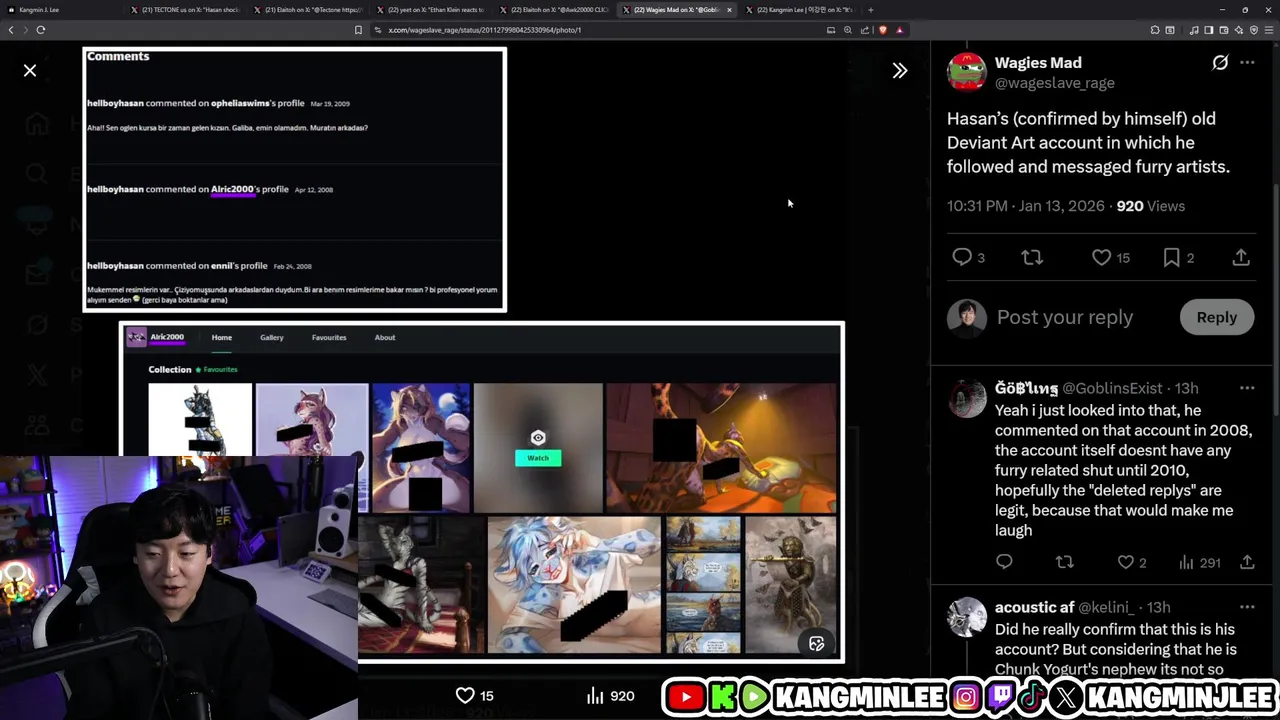The image size is (1280, 720).
Task: Open the extensions puzzle icon
Action: (x=1155, y=30)
